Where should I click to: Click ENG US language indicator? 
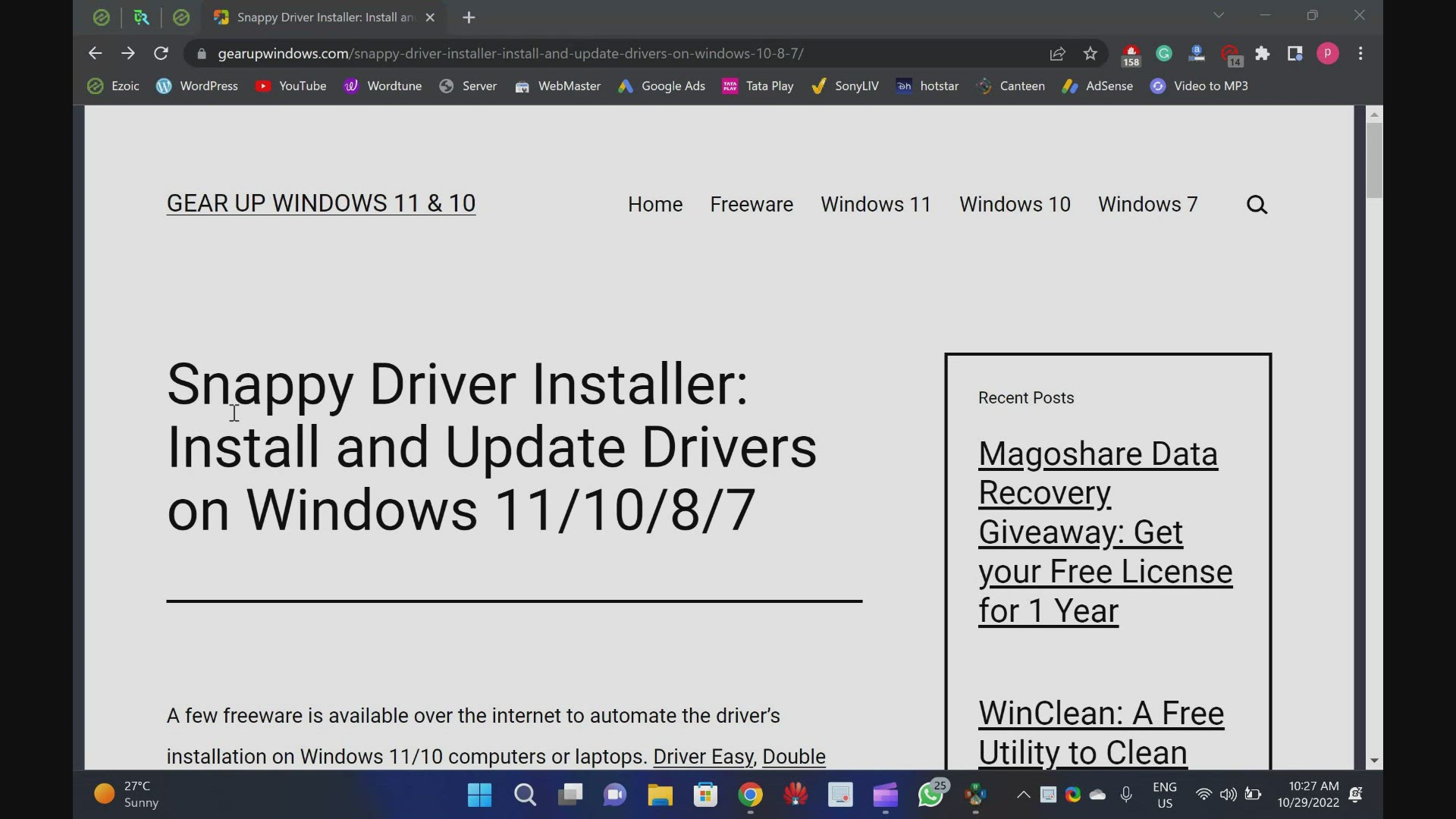[x=1165, y=795]
